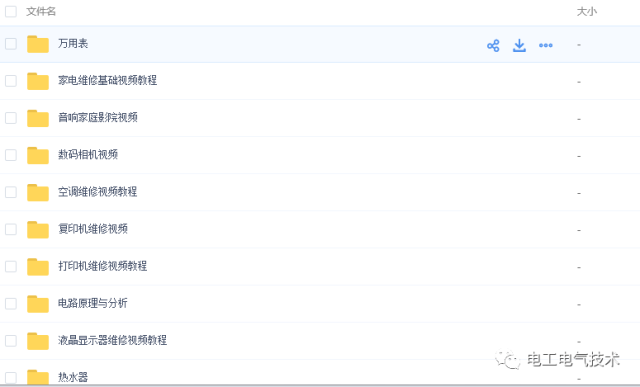
Task: Open the 家电维修基础视频教程 folder name
Action: click(x=107, y=80)
